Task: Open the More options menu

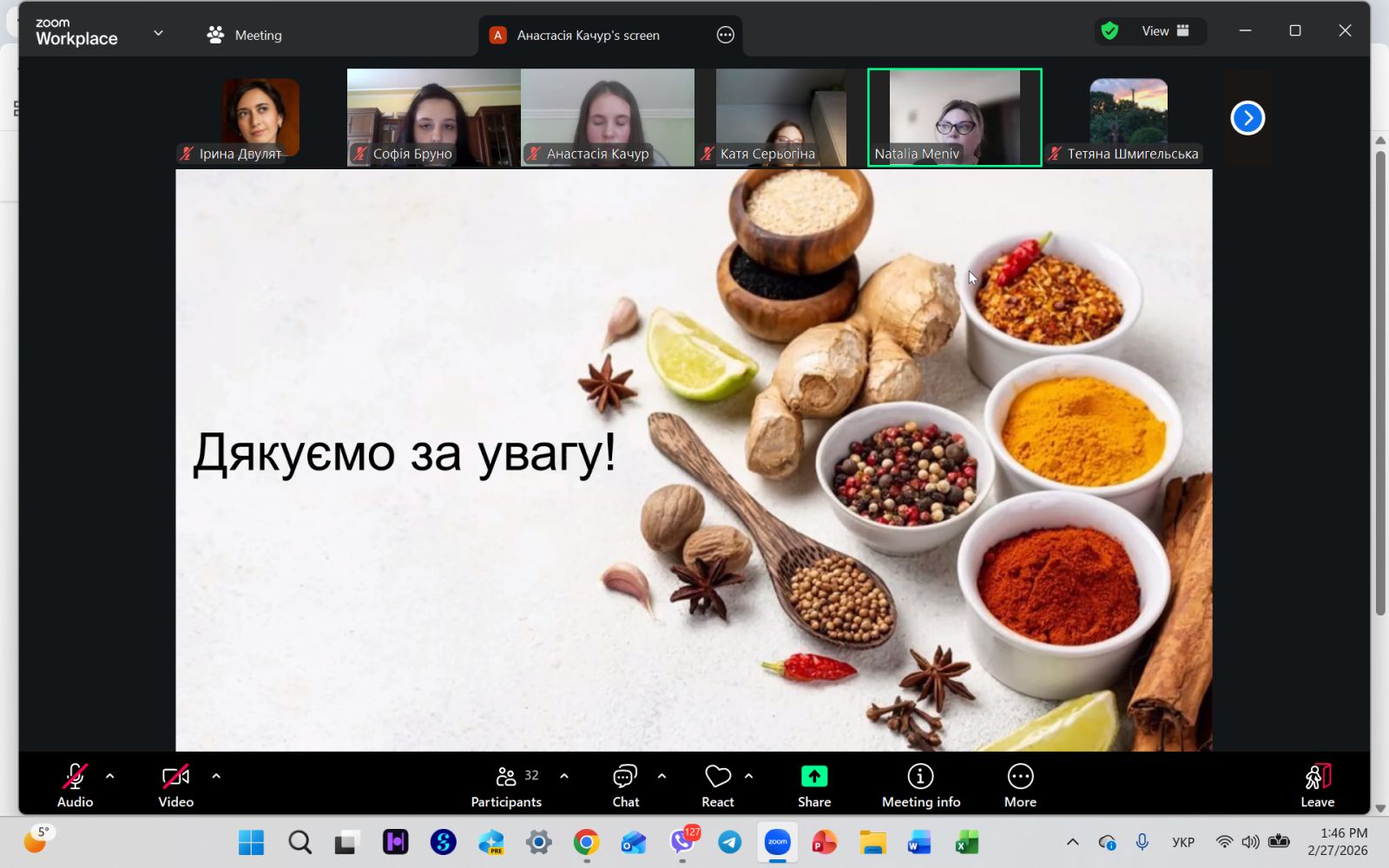Action: point(1020,786)
